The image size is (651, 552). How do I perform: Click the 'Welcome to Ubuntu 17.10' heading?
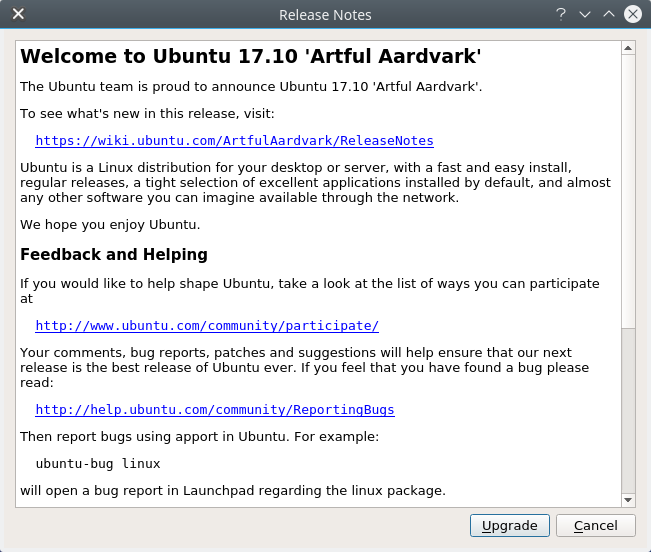(250, 56)
